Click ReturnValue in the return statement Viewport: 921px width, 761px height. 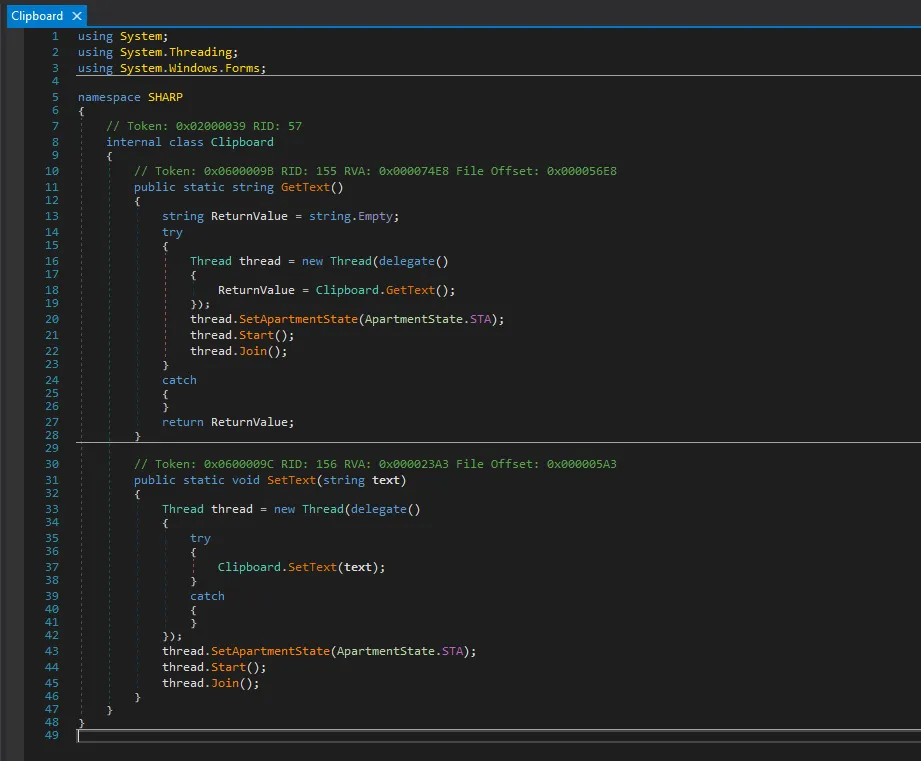[249, 422]
